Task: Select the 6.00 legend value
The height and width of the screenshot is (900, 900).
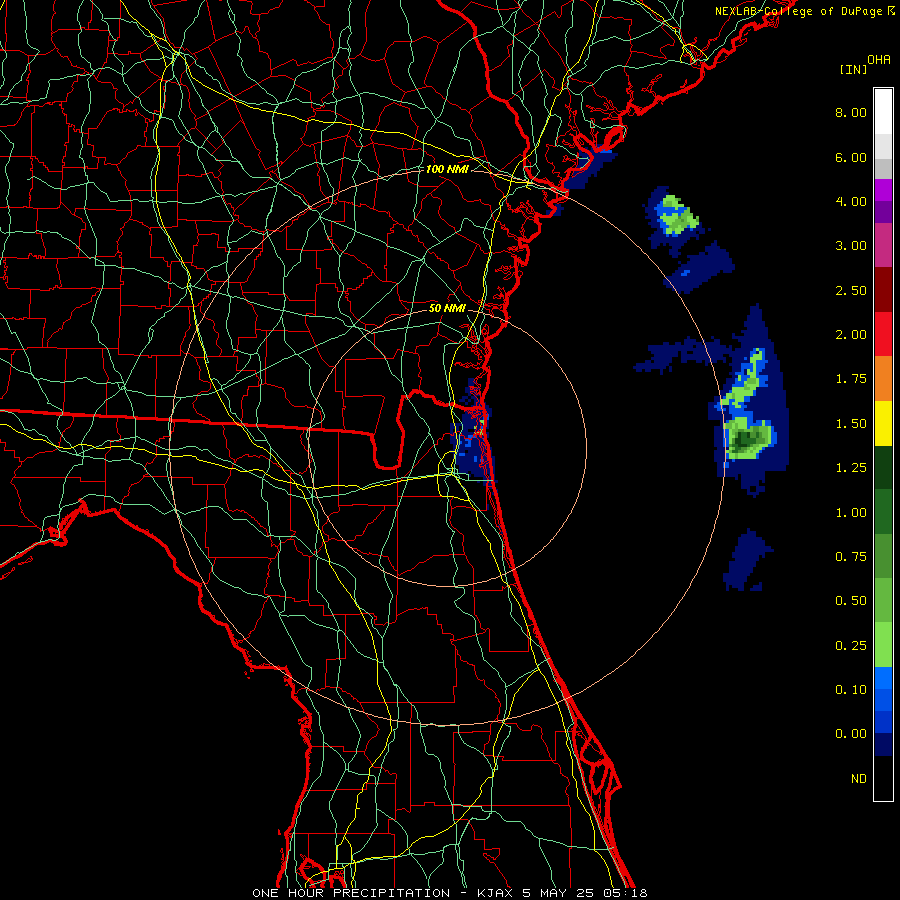Action: [851, 157]
